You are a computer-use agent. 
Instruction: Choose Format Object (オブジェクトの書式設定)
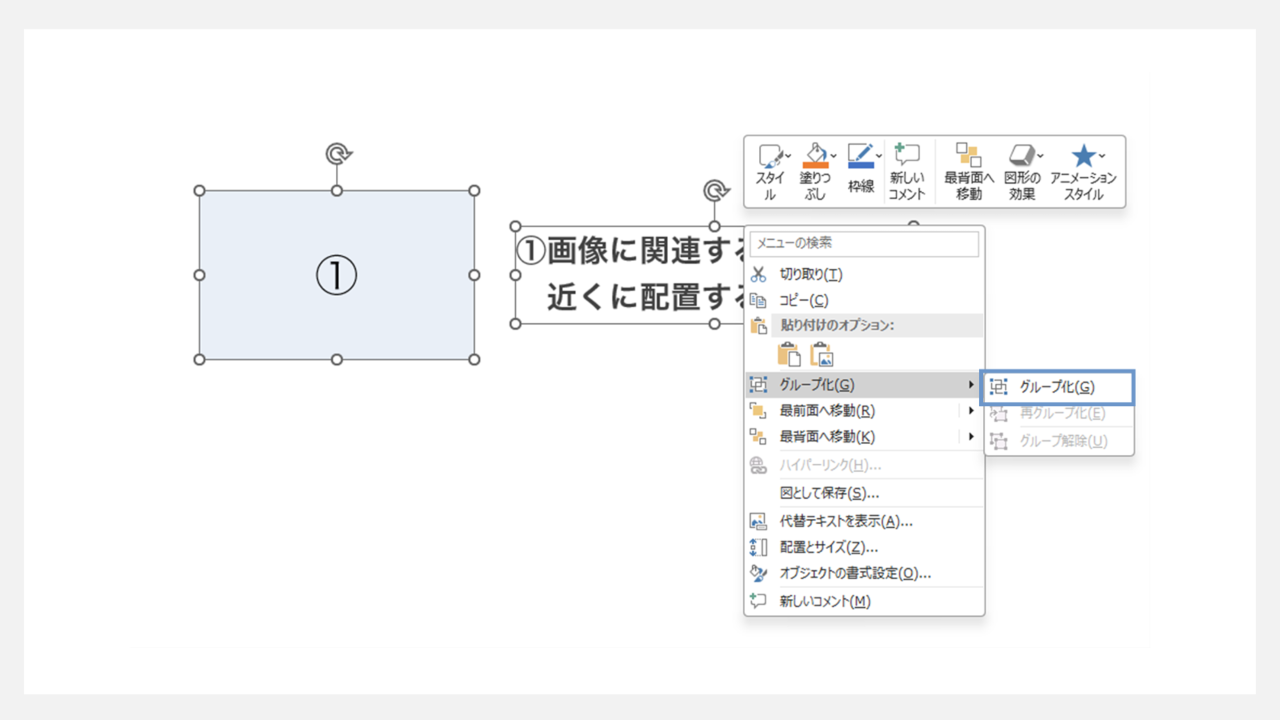(864, 573)
